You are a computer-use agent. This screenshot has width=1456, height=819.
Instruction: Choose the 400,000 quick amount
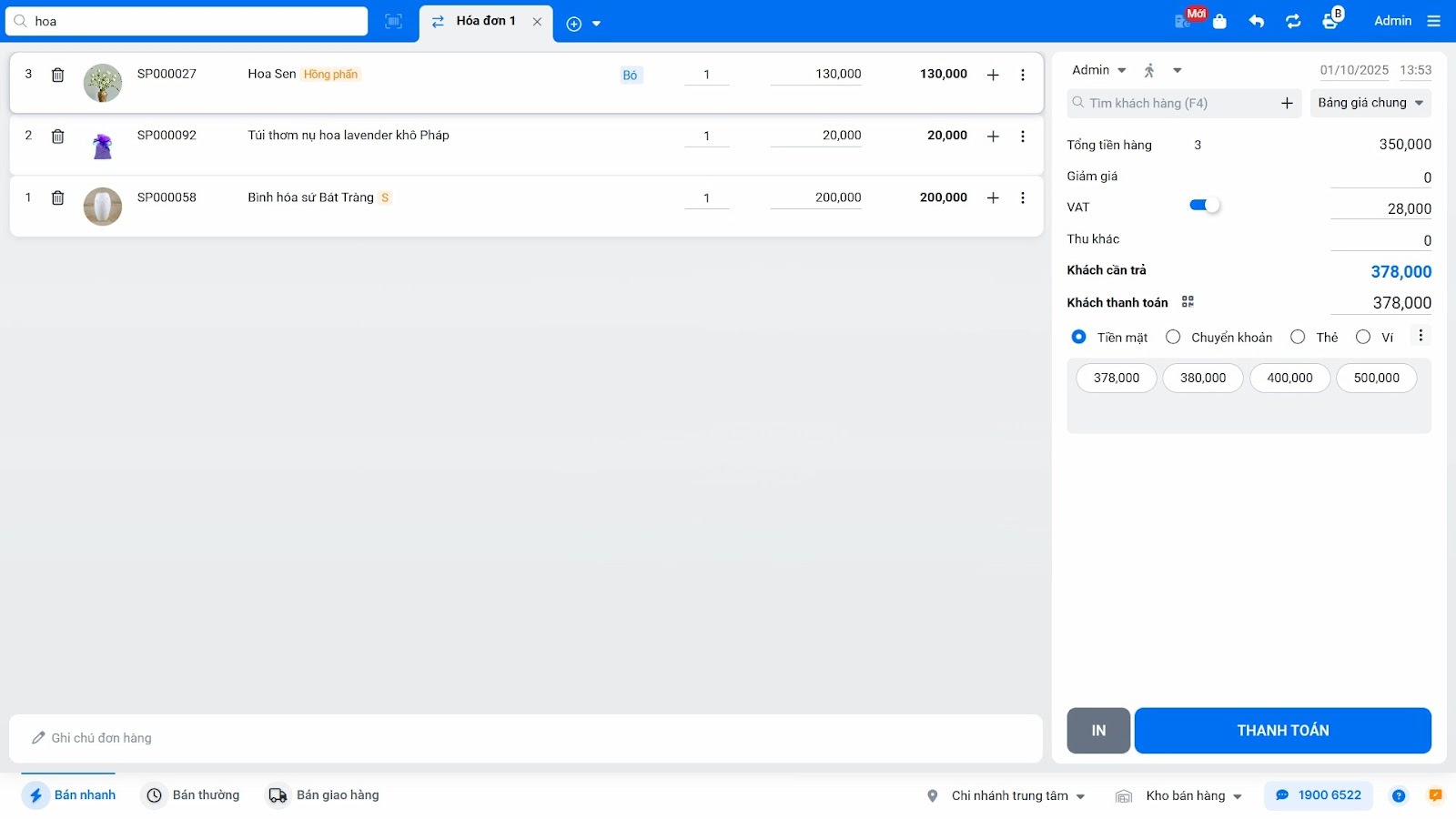pos(1290,378)
